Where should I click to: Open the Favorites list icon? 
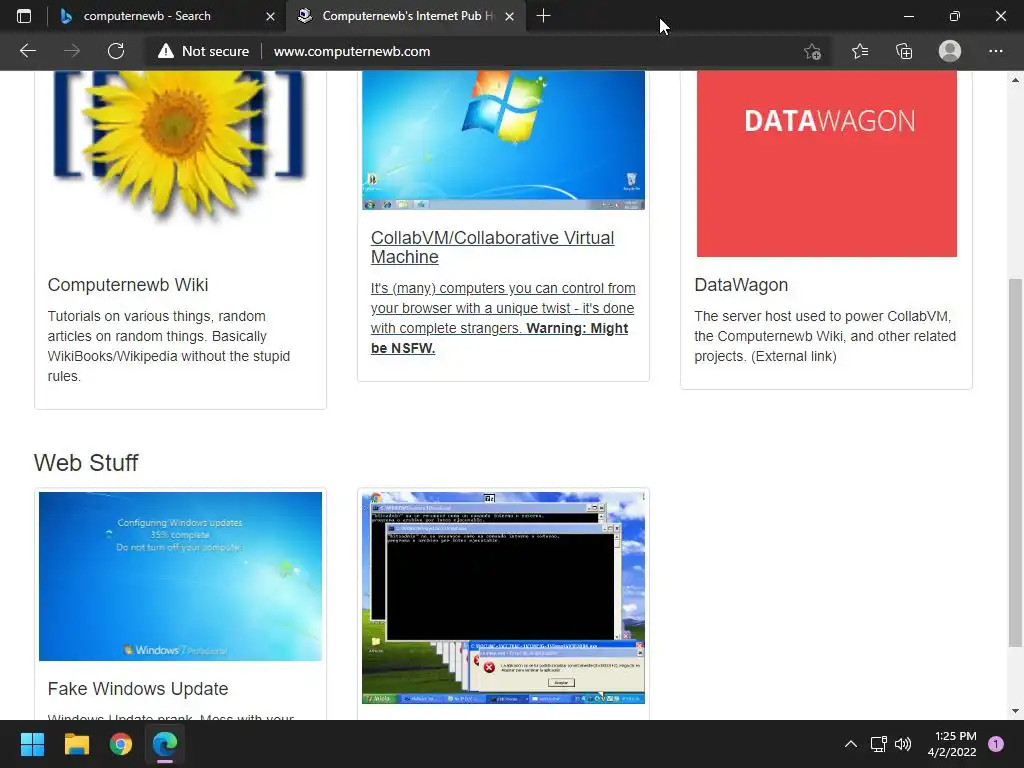[x=860, y=51]
